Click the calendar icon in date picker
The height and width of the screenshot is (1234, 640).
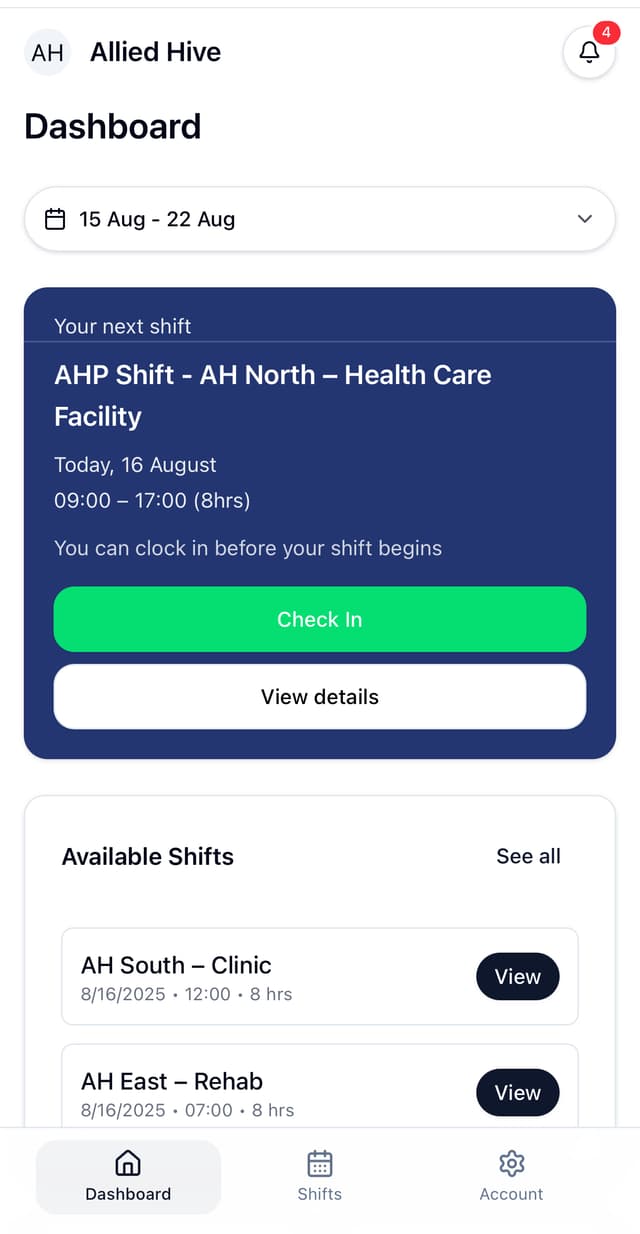tap(56, 219)
